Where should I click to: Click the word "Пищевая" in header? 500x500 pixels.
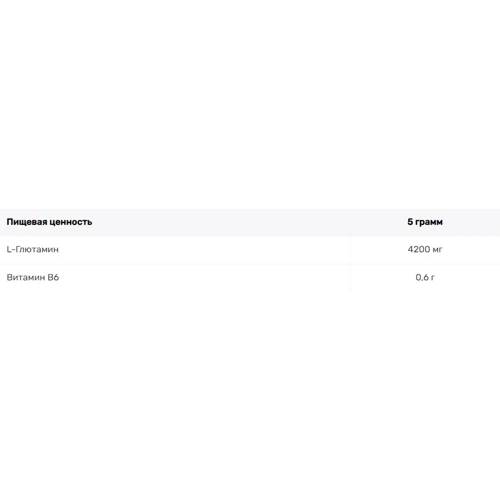pos(27,222)
